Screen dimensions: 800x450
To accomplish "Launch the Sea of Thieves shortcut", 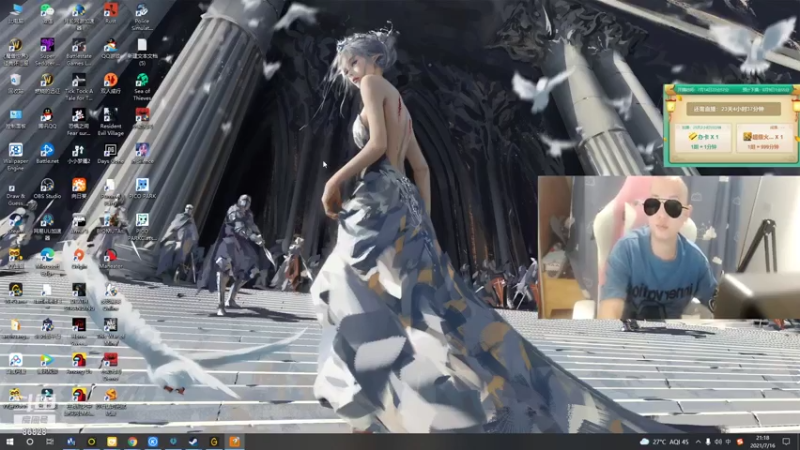I will pos(142,87).
